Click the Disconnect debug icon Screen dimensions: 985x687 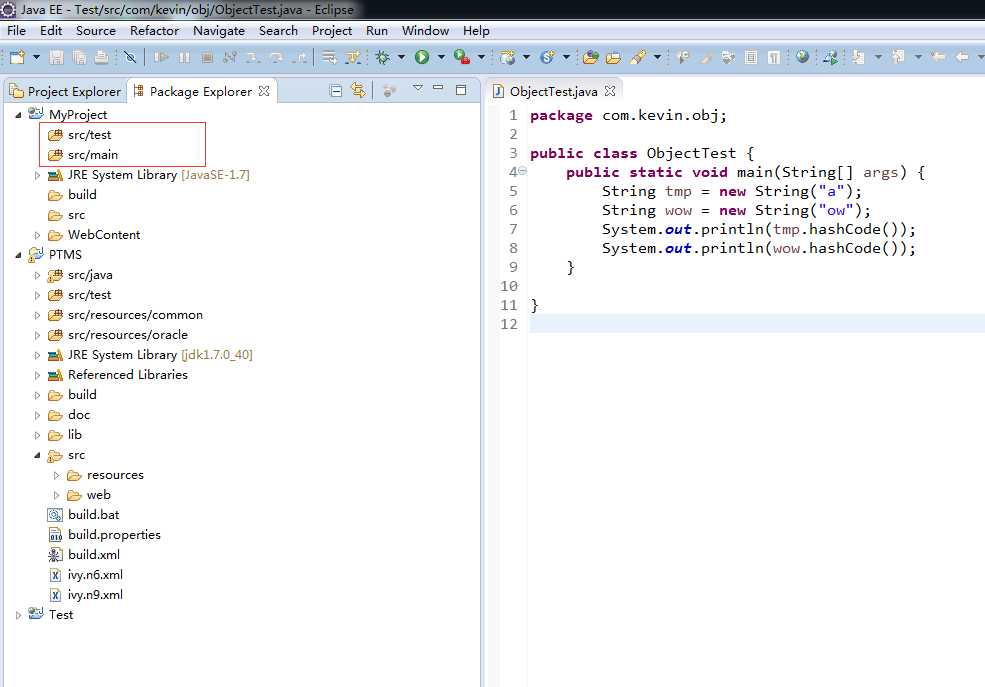tap(229, 58)
